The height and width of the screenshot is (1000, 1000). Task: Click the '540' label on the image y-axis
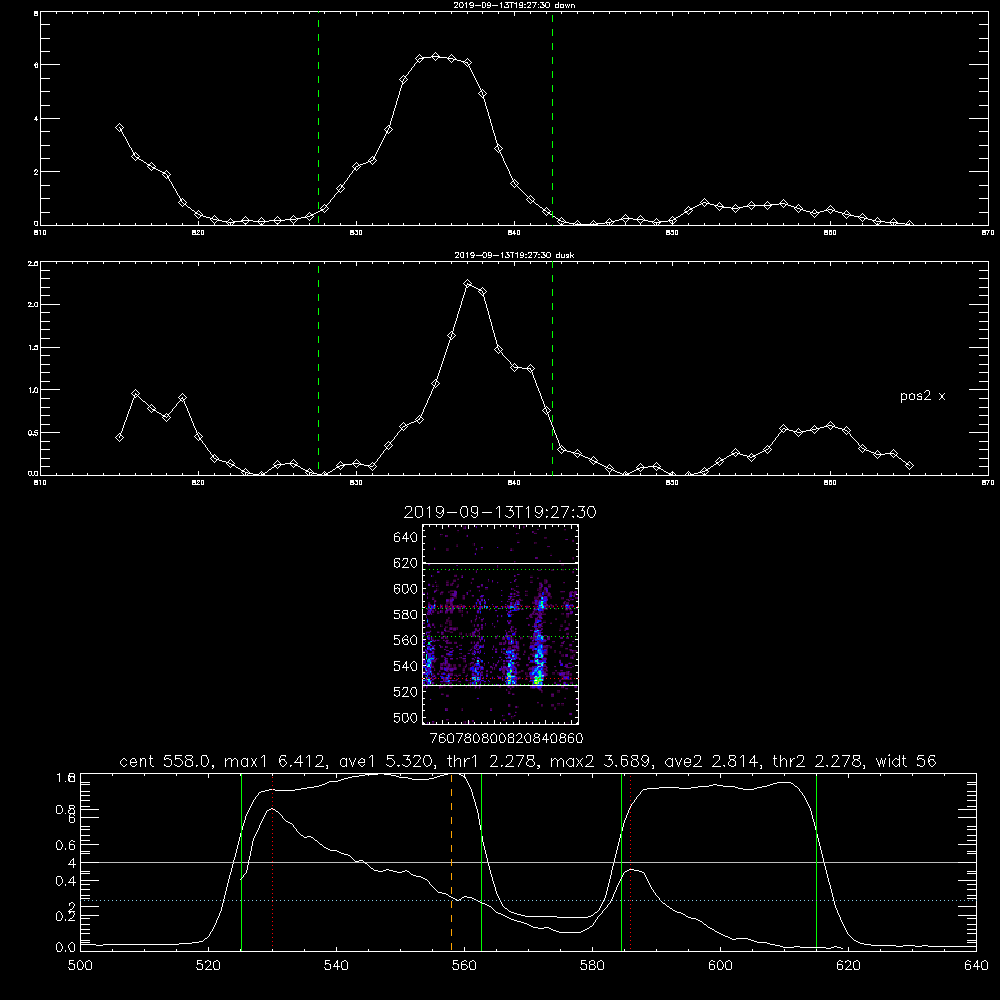coord(406,666)
